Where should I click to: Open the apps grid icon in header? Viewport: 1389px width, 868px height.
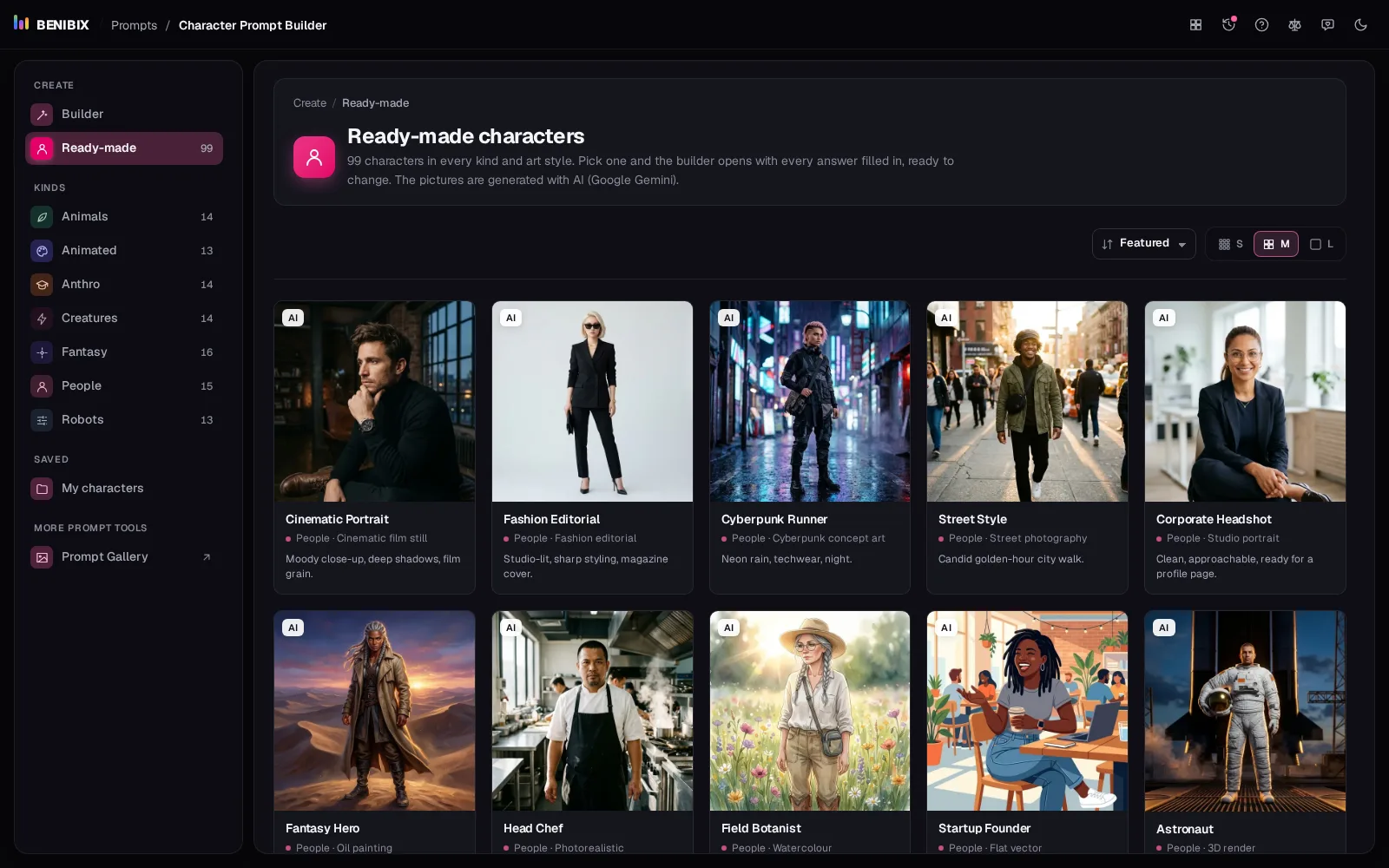[x=1195, y=25]
